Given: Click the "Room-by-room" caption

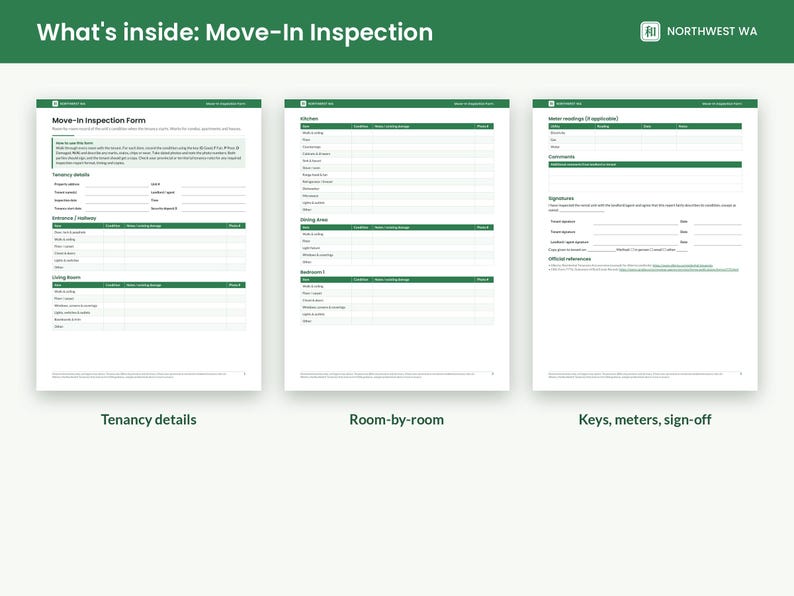Looking at the screenshot, I should (396, 419).
